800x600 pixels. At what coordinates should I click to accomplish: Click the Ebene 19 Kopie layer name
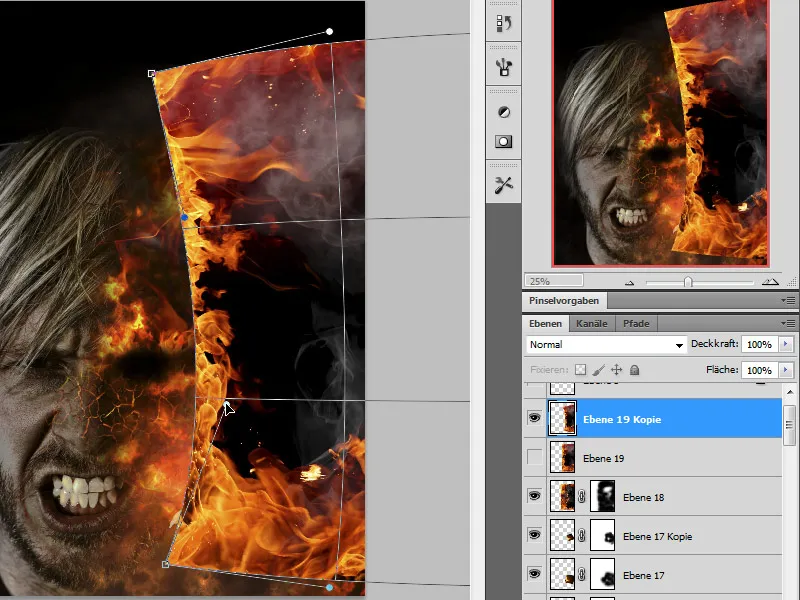coord(622,419)
